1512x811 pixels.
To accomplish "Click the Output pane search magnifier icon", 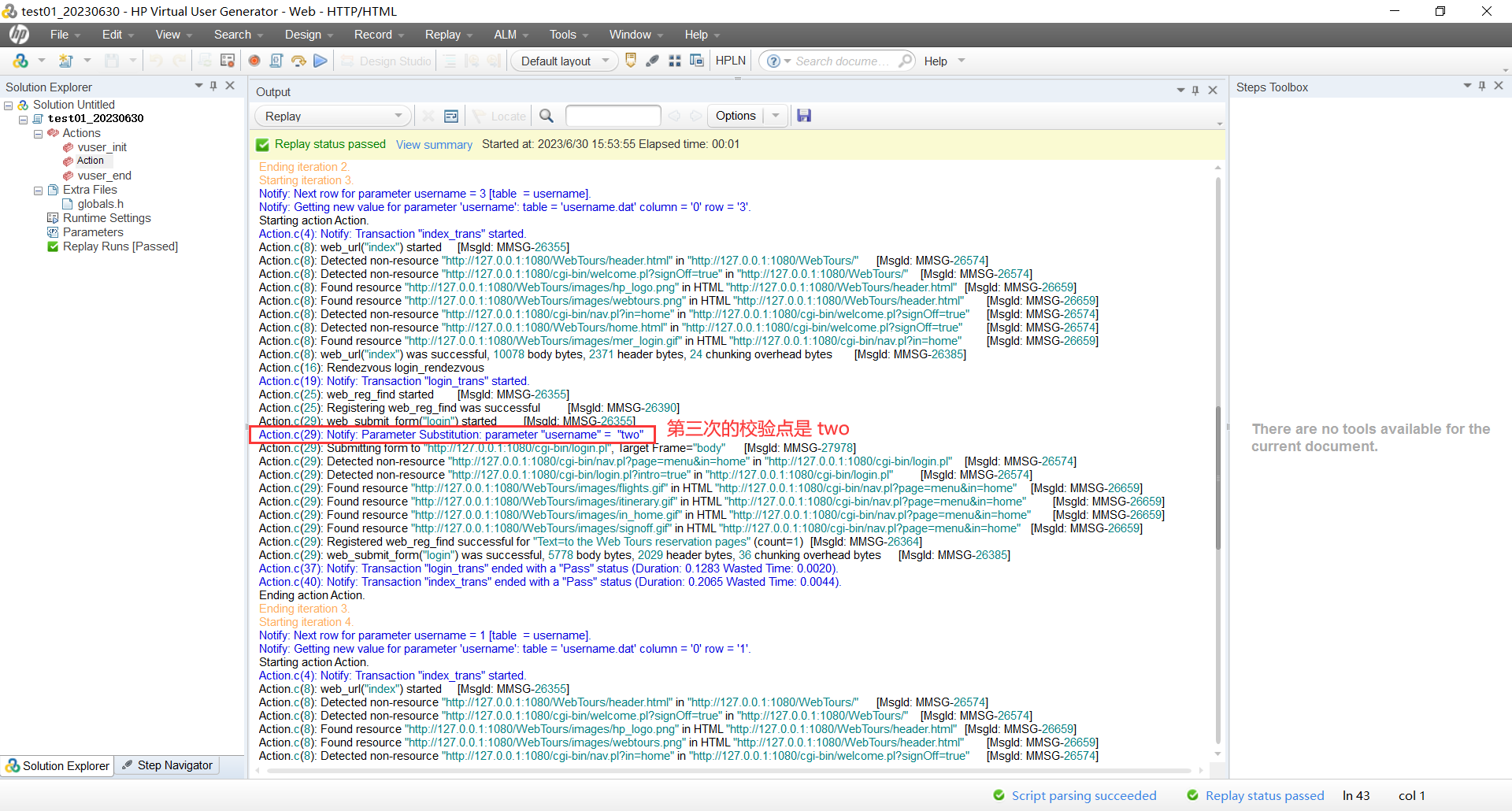I will pos(547,116).
